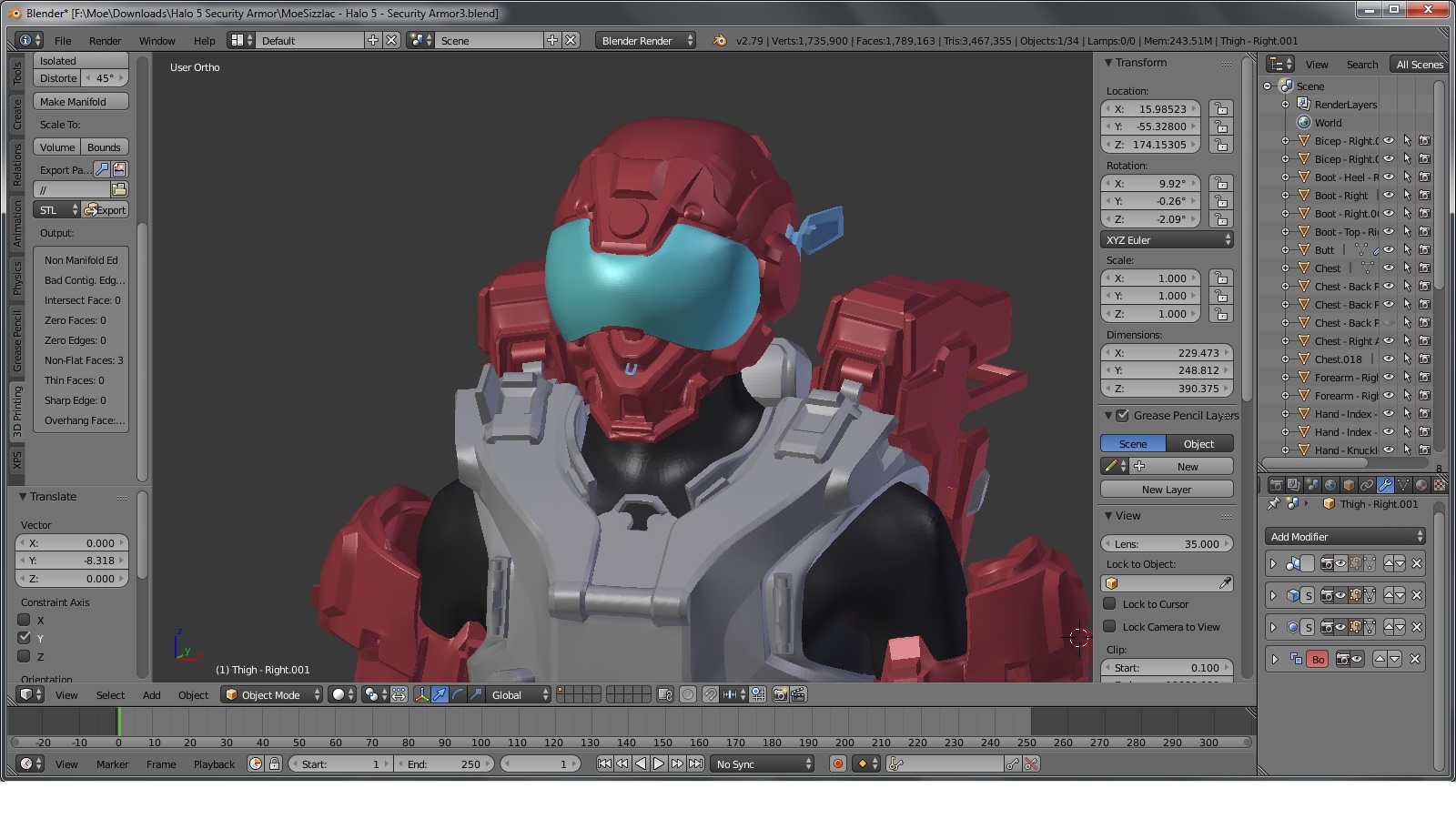The image size is (1456, 819).
Task: Click the automatic keyframe record button
Action: (838, 763)
